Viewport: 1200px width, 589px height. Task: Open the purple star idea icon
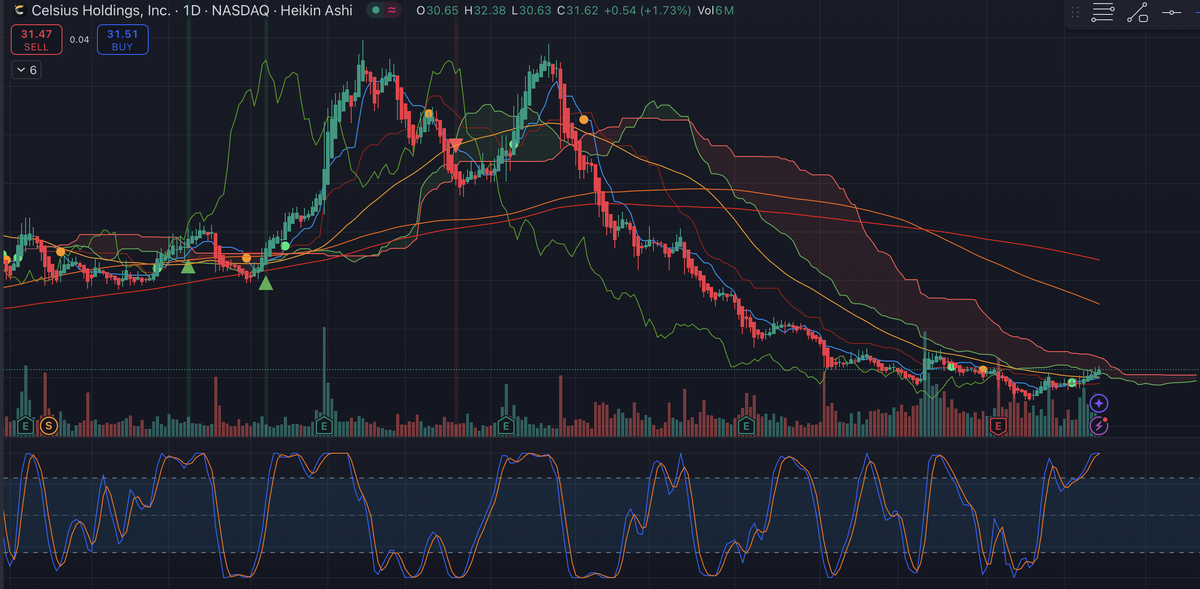tap(1099, 403)
